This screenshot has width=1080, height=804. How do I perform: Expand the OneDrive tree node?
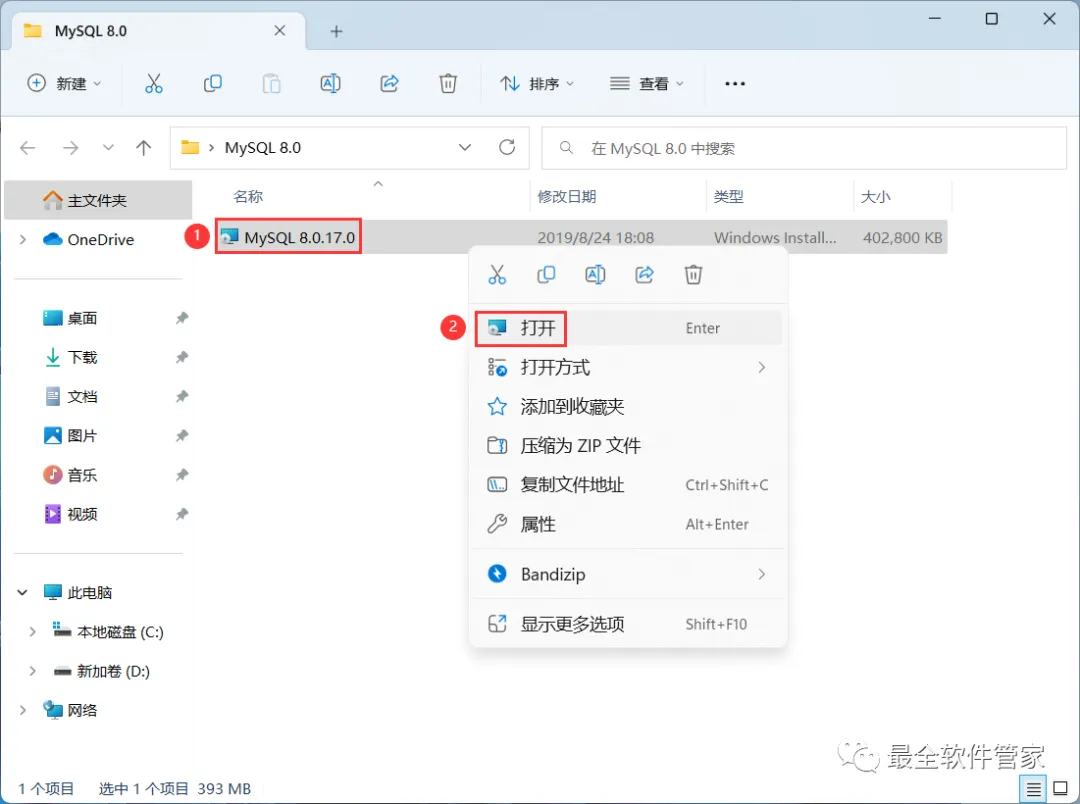(x=23, y=239)
